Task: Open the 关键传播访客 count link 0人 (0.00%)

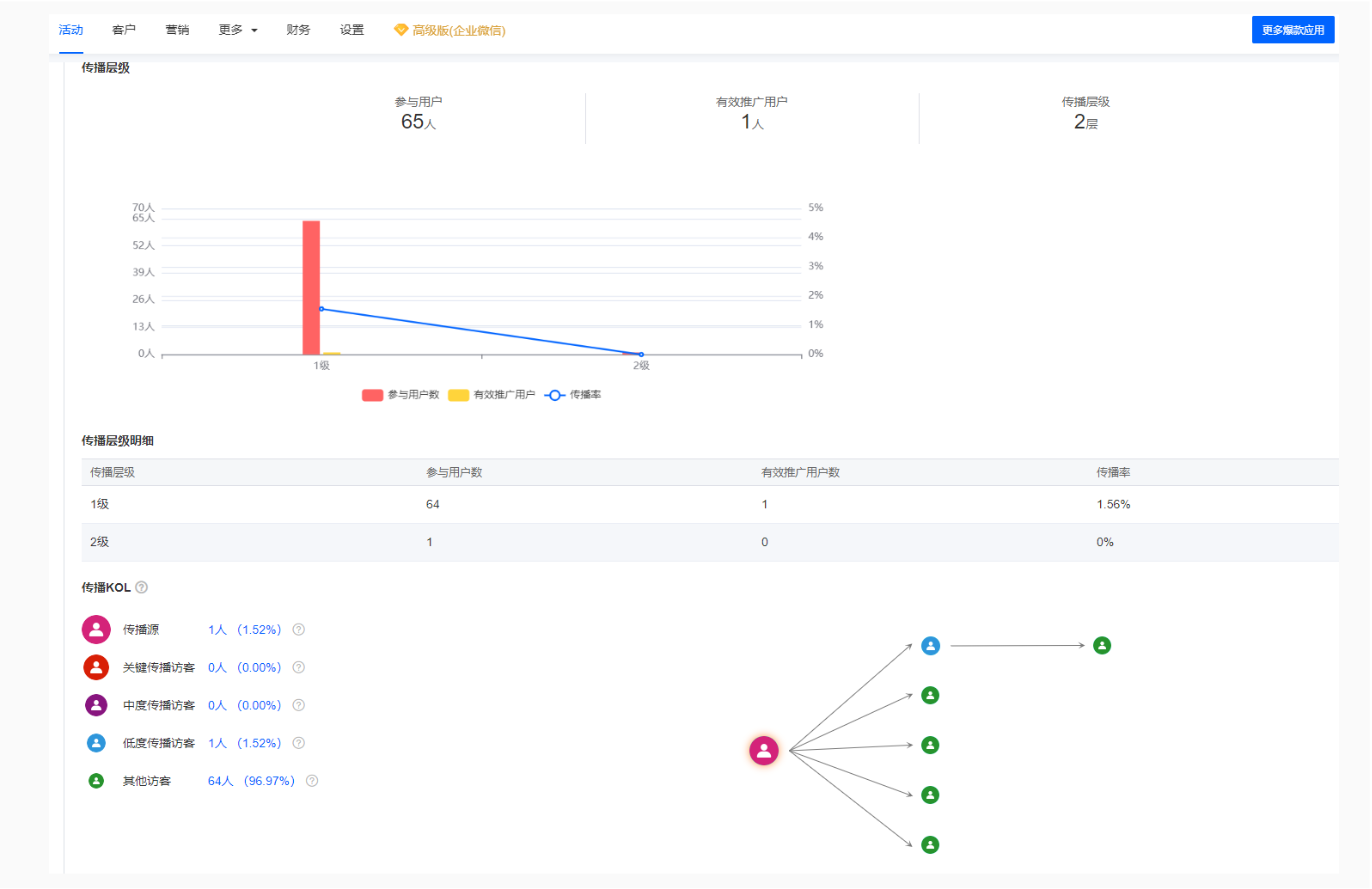Action: [244, 667]
